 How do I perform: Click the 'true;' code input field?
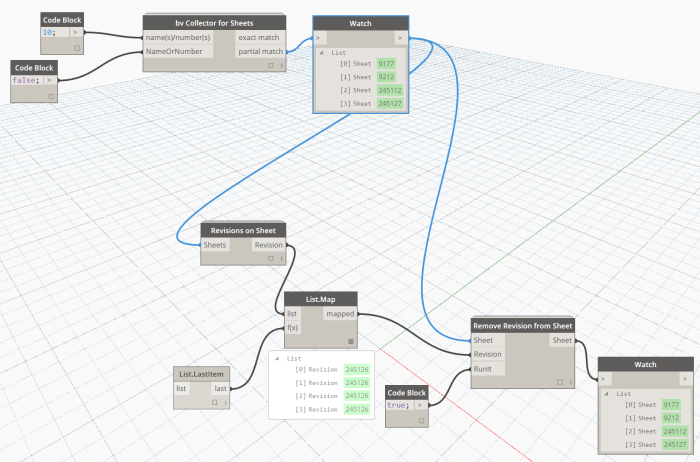399,405
